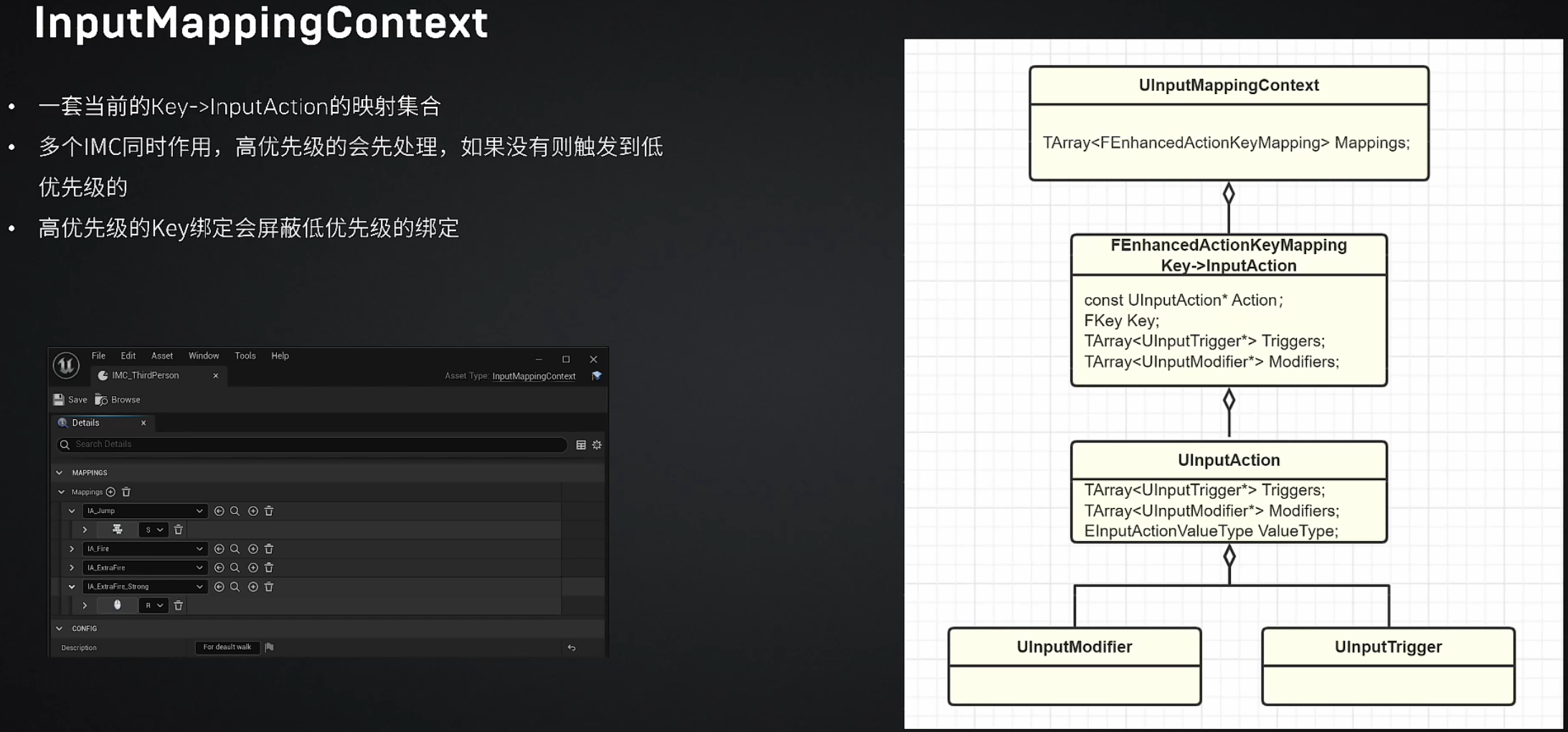Add key binding to IA_Fire mapping
This screenshot has width=1568, height=732.
coord(253,549)
